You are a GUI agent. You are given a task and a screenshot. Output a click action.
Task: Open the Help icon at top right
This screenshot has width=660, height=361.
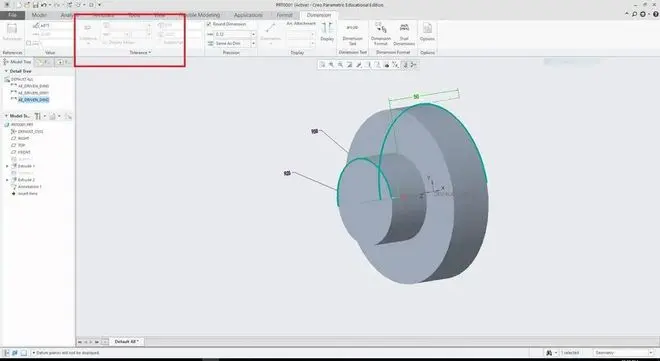(655, 14)
